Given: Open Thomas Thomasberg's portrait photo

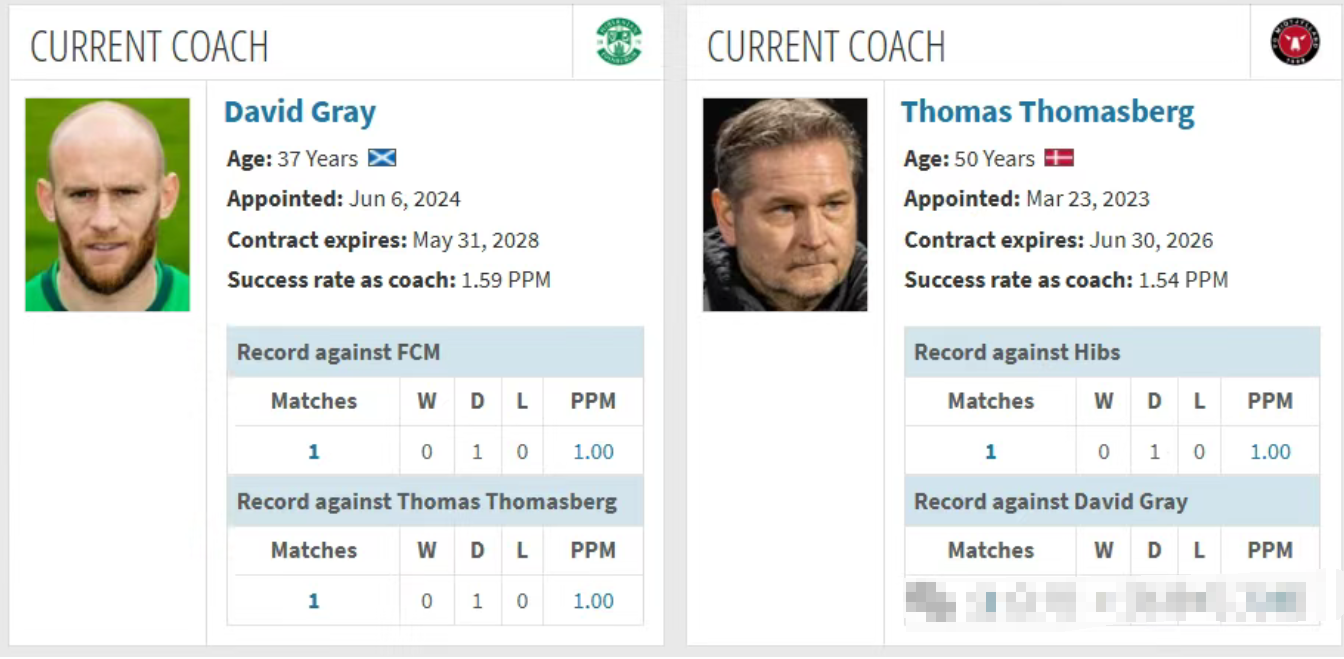Looking at the screenshot, I should point(785,204).
